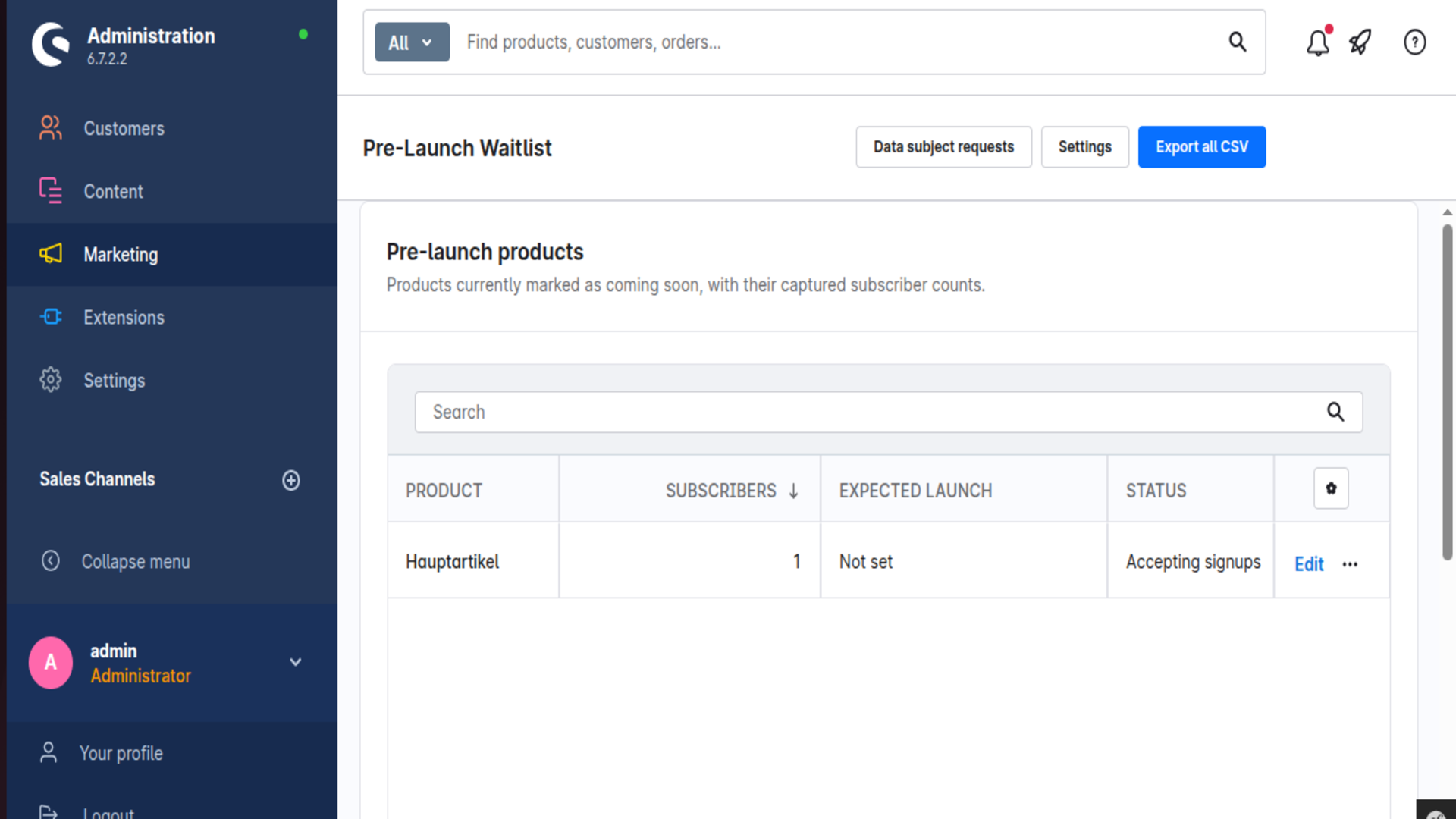Click scrollbar up arrow
Screen dimensions: 1456x819
tap(1448, 212)
